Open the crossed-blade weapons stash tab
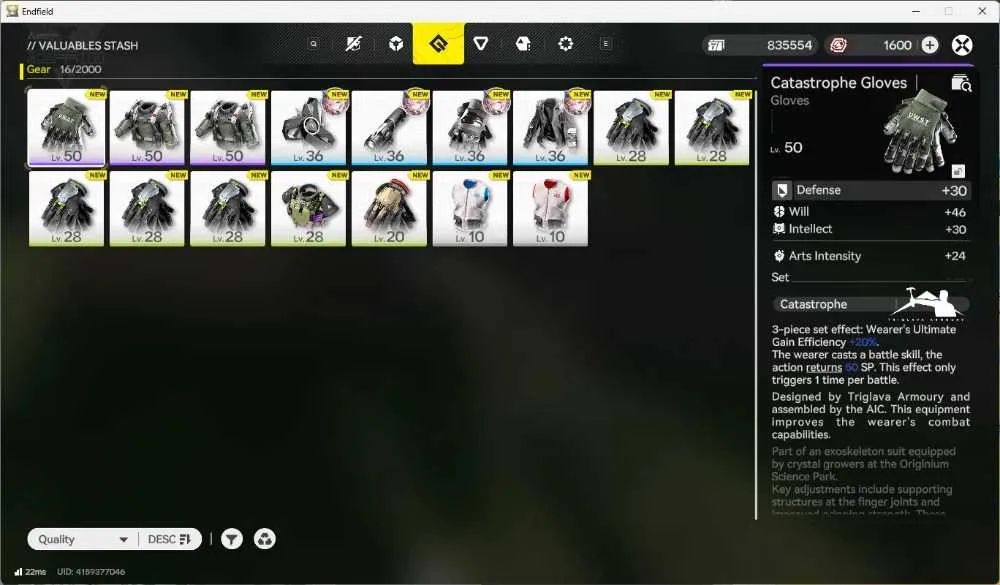 (353, 43)
